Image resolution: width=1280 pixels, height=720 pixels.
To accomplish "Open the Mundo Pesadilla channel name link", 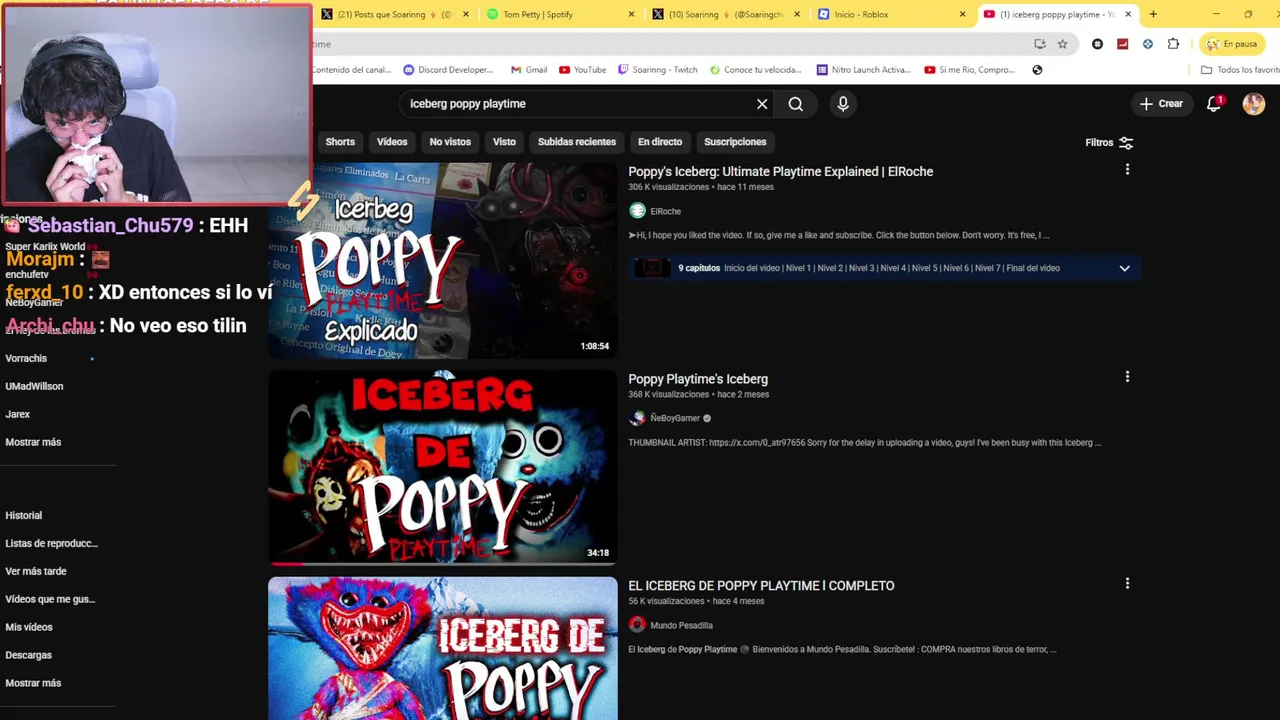I will (681, 625).
